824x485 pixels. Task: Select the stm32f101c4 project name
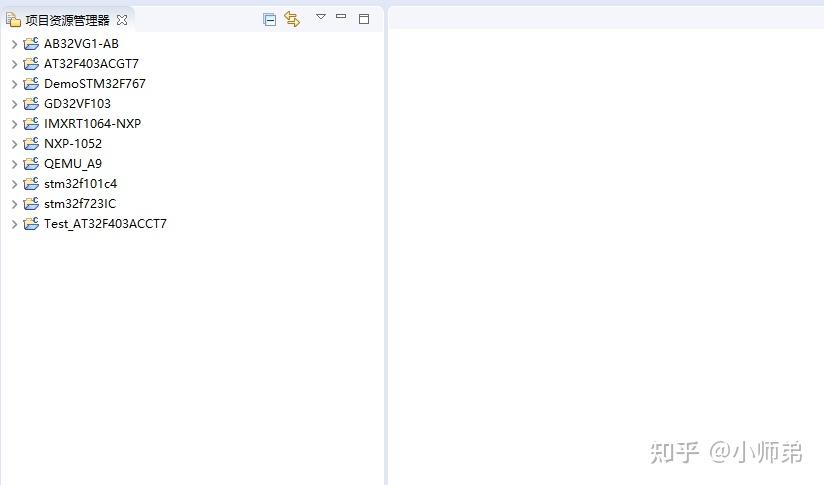pyautogui.click(x=80, y=183)
